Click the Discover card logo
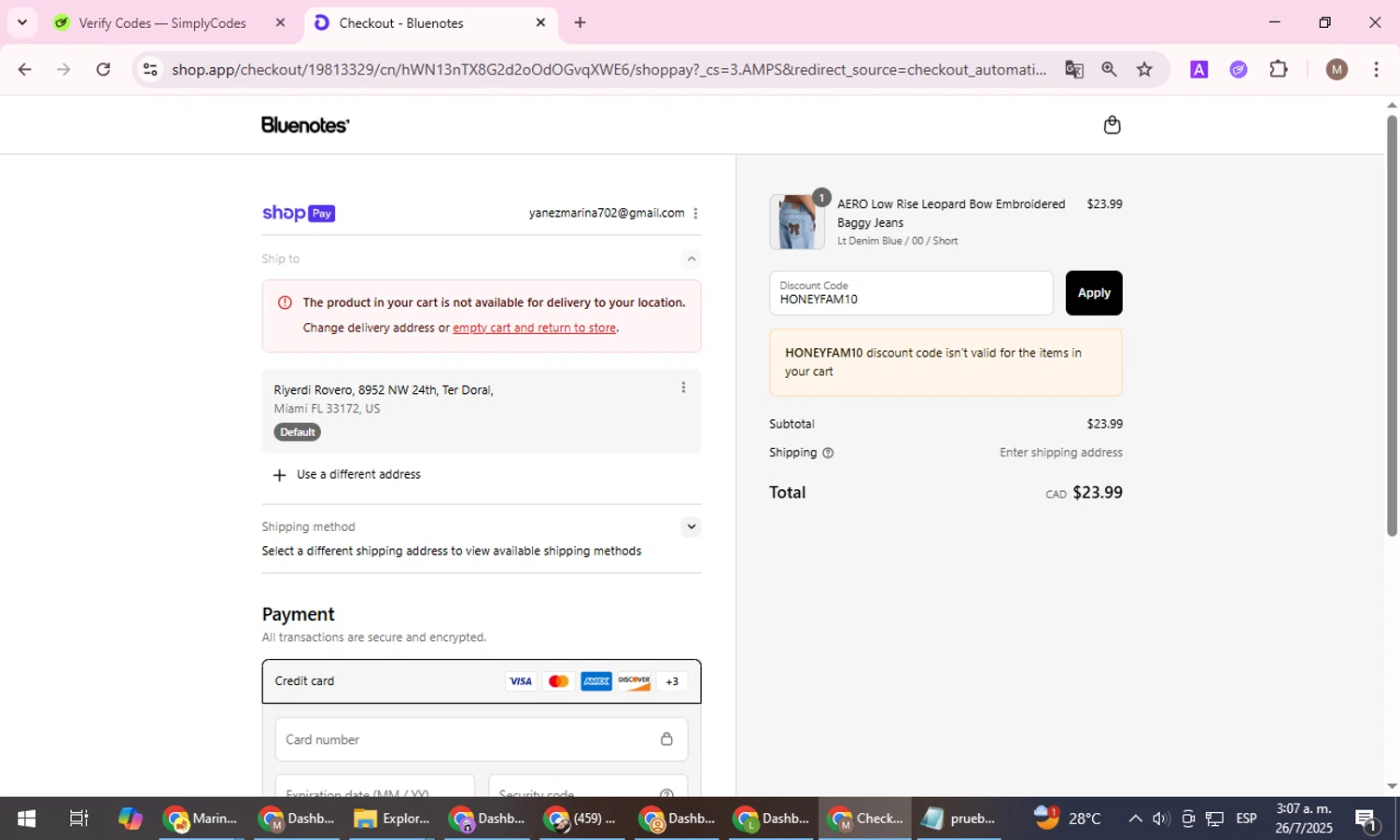Viewport: 1400px width, 840px height. 634,681
